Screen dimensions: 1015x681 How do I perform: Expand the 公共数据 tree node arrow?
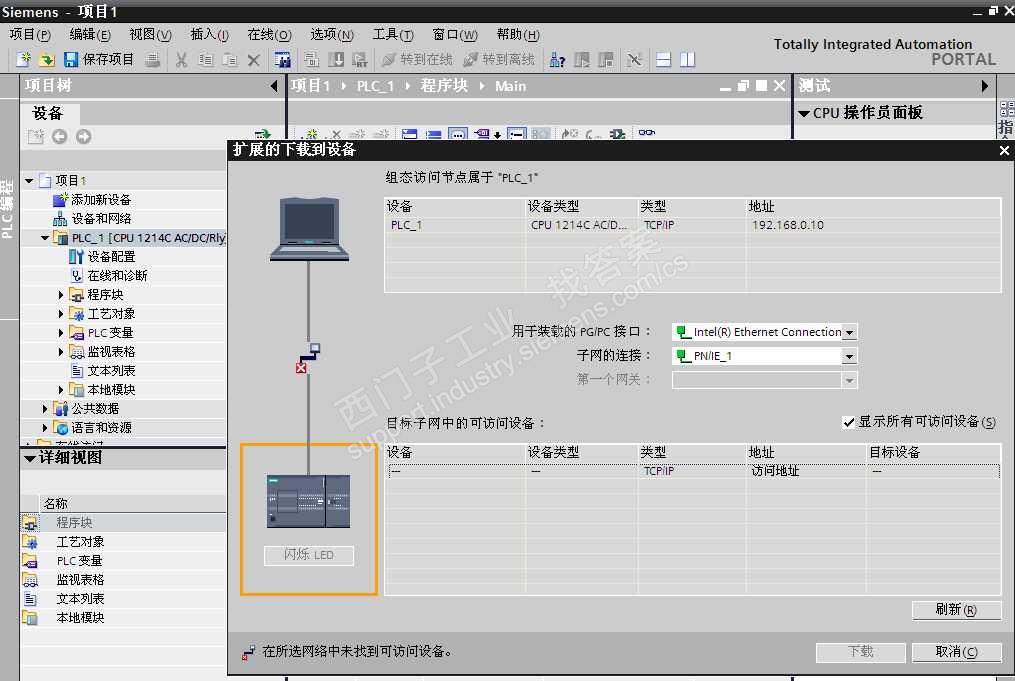[45, 409]
